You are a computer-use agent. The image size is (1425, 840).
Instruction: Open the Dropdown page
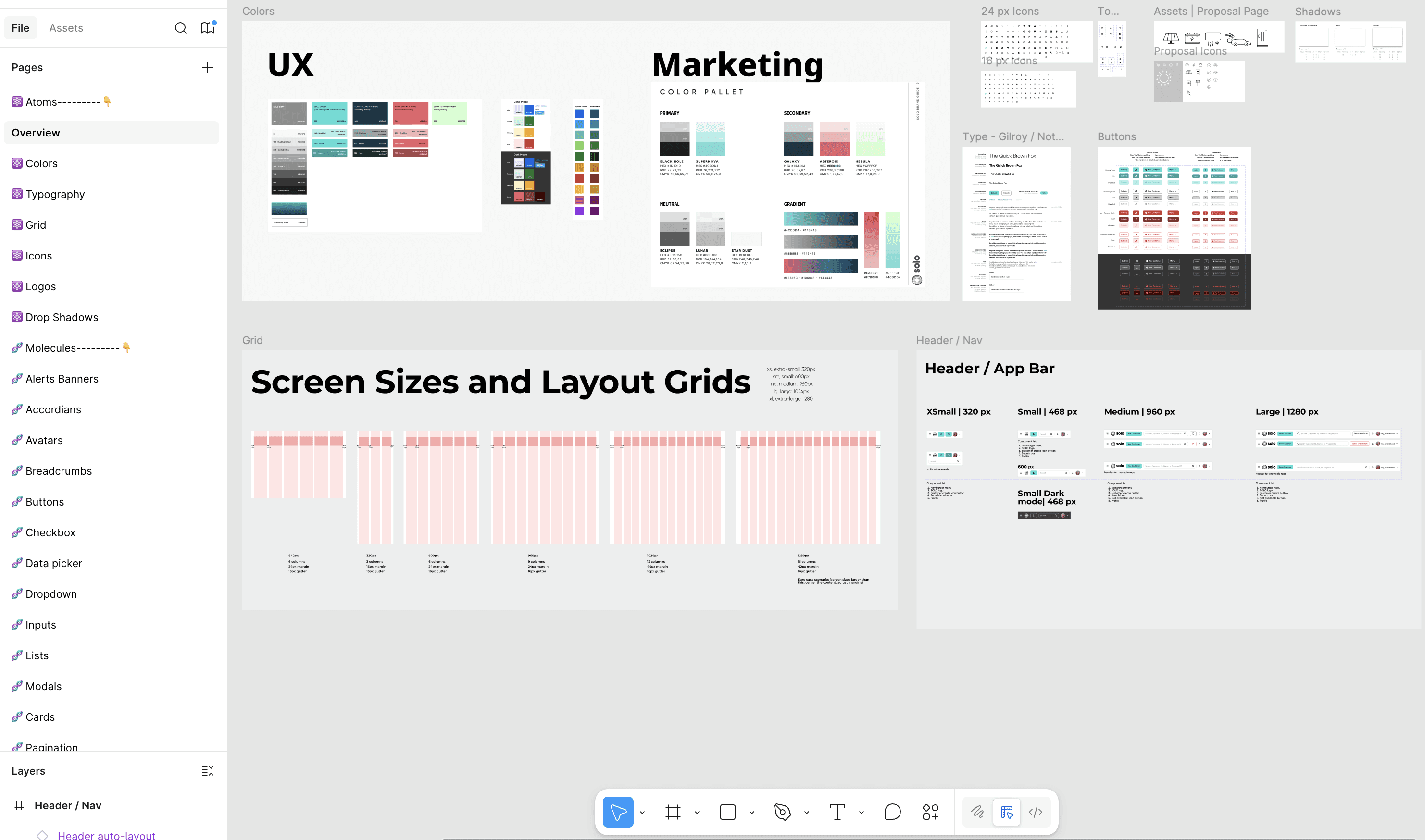click(x=111, y=594)
